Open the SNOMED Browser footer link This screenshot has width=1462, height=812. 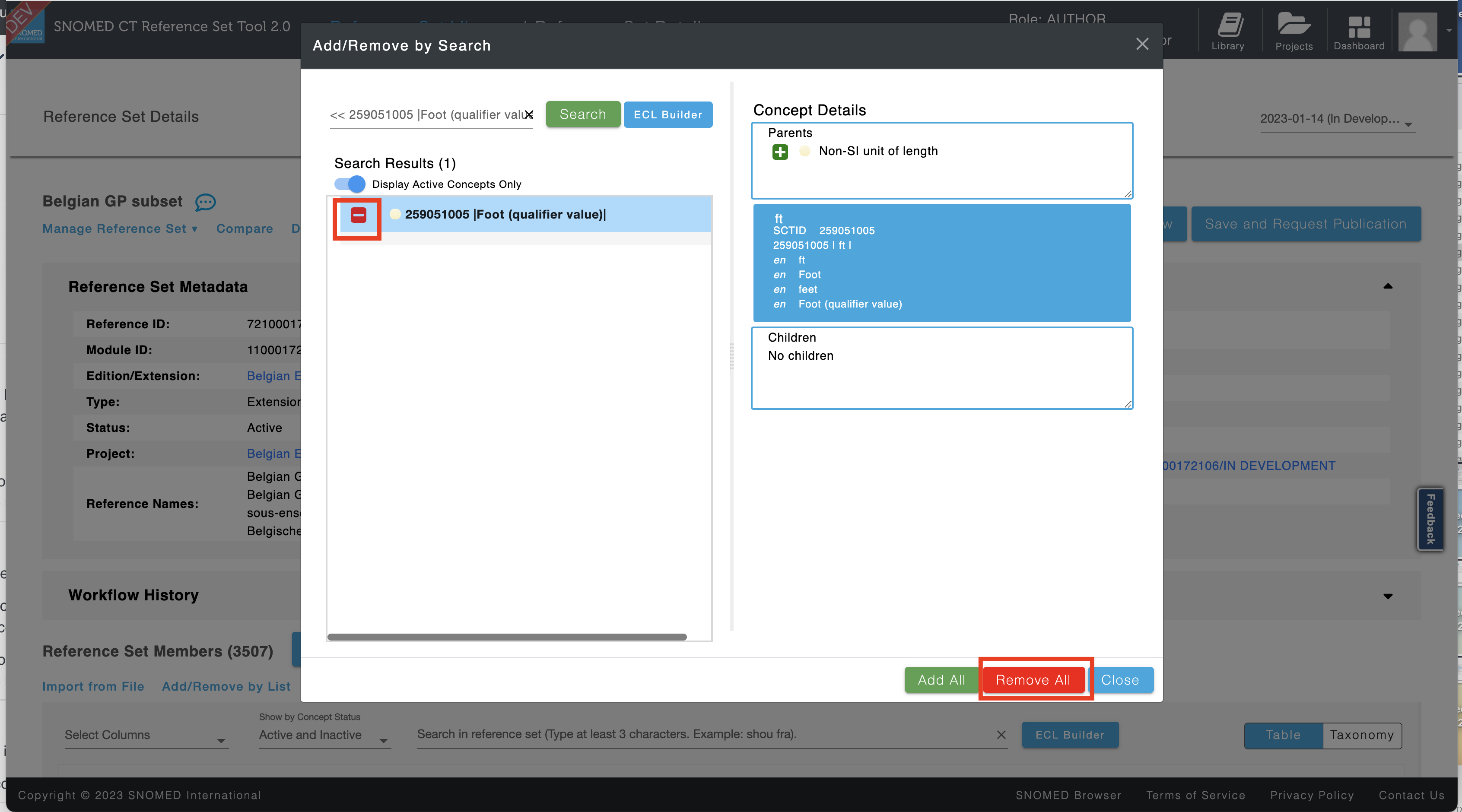1068,795
